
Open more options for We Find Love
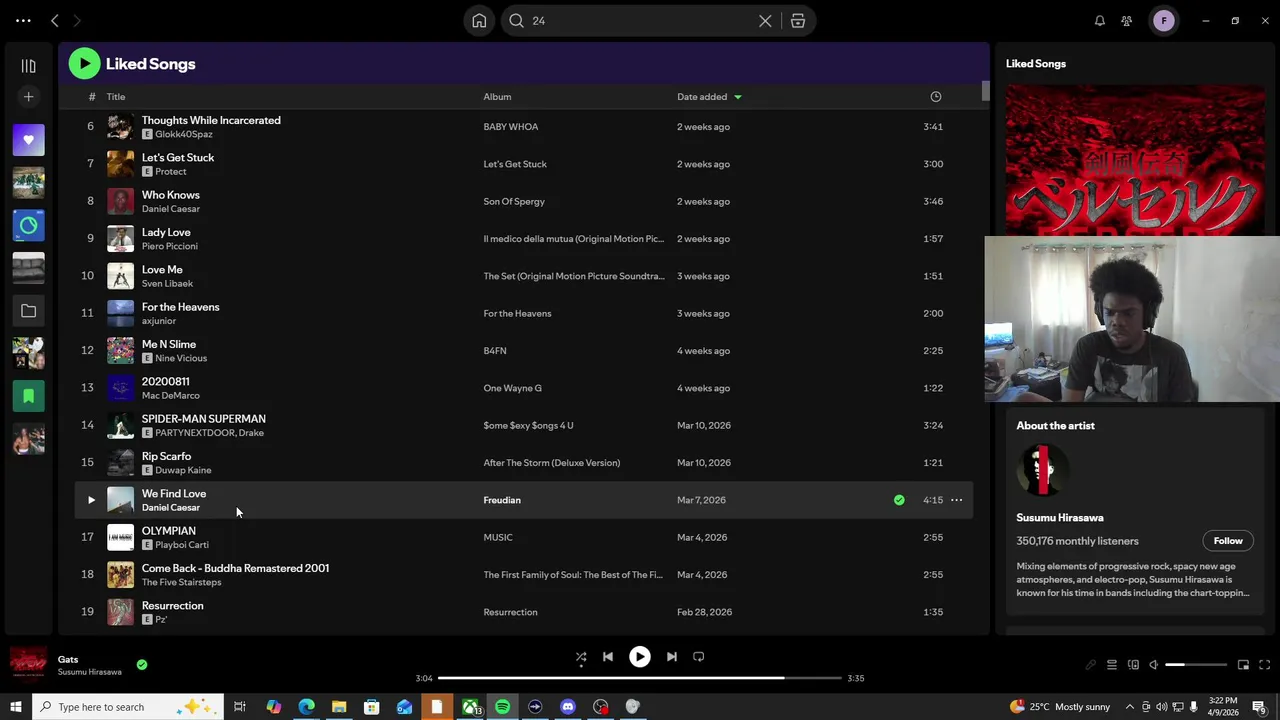(956, 500)
